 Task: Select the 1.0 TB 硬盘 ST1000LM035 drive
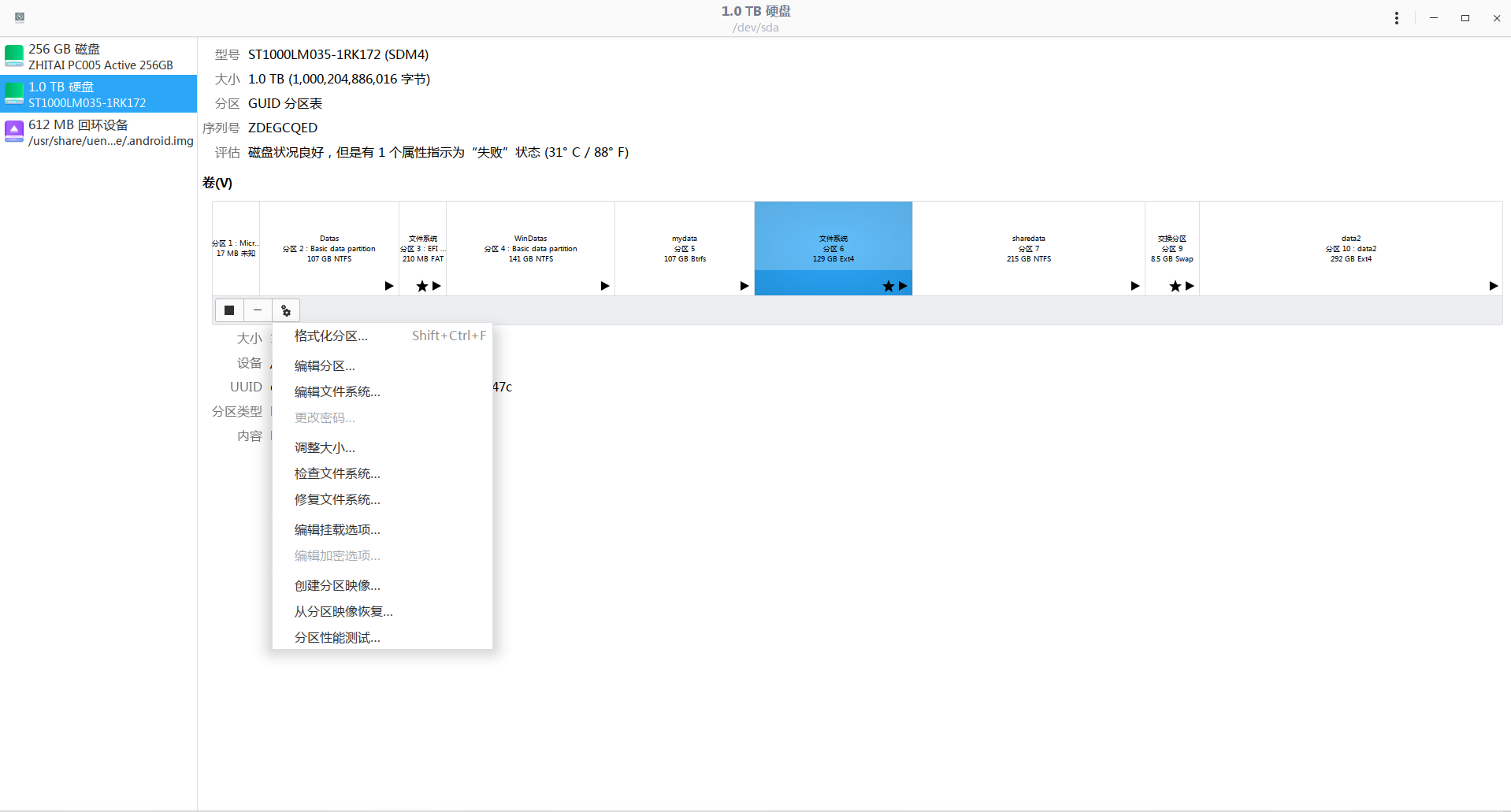[x=98, y=94]
